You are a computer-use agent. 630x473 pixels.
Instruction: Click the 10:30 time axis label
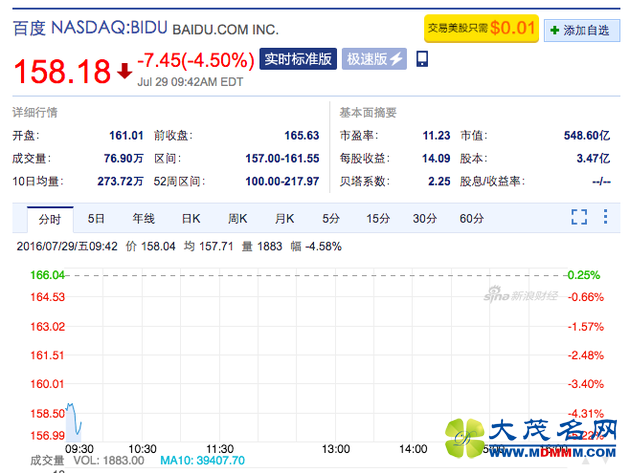[142, 449]
